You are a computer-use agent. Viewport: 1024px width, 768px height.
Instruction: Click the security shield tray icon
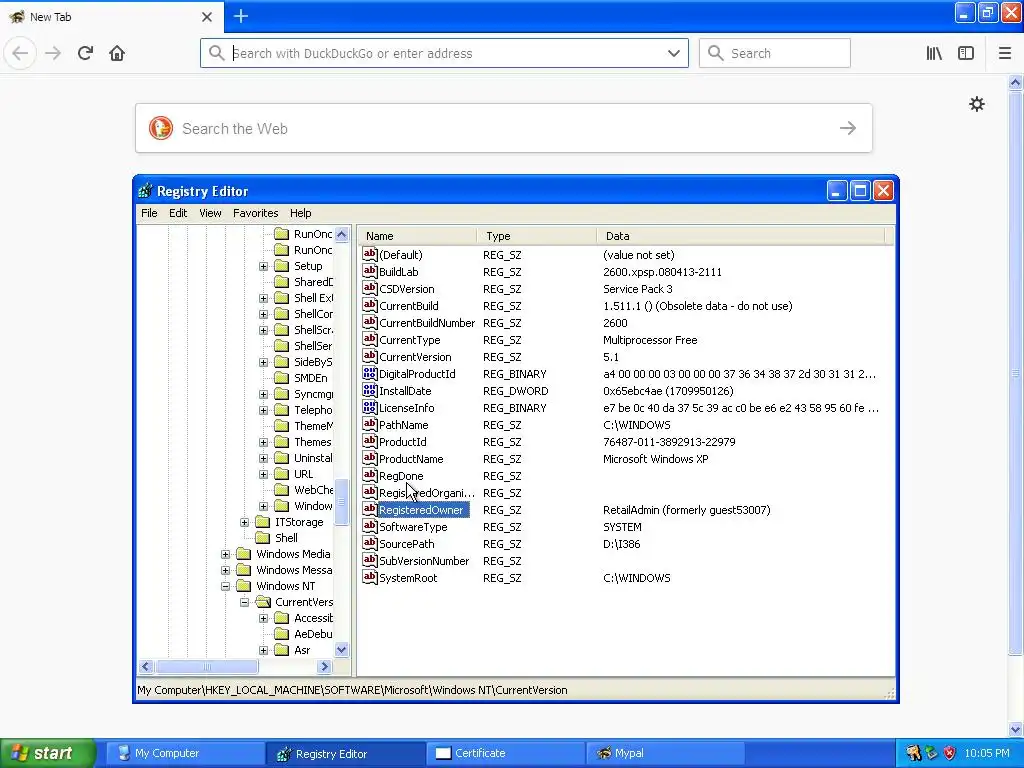click(949, 753)
